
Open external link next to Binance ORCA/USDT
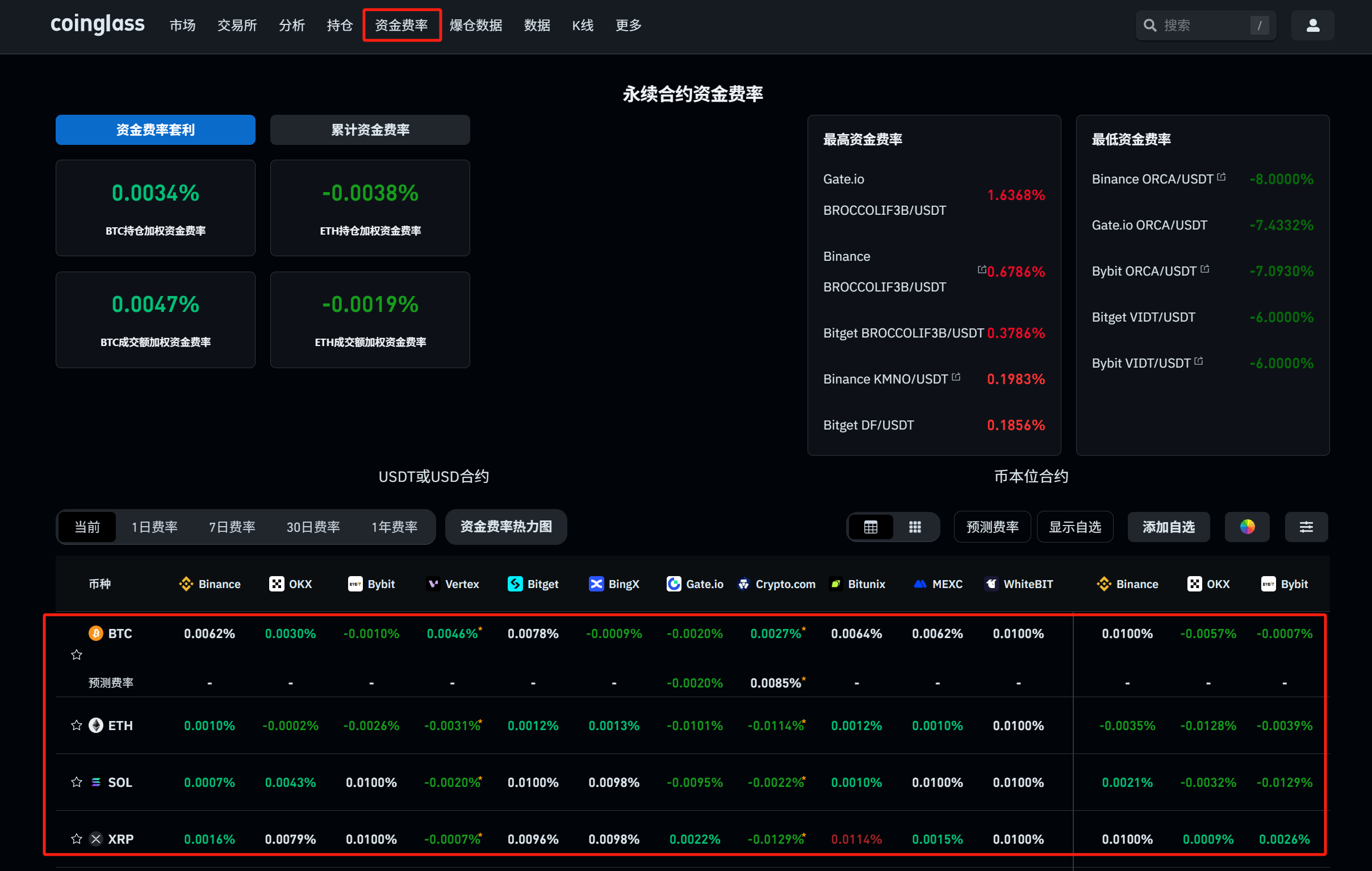[x=1221, y=177]
